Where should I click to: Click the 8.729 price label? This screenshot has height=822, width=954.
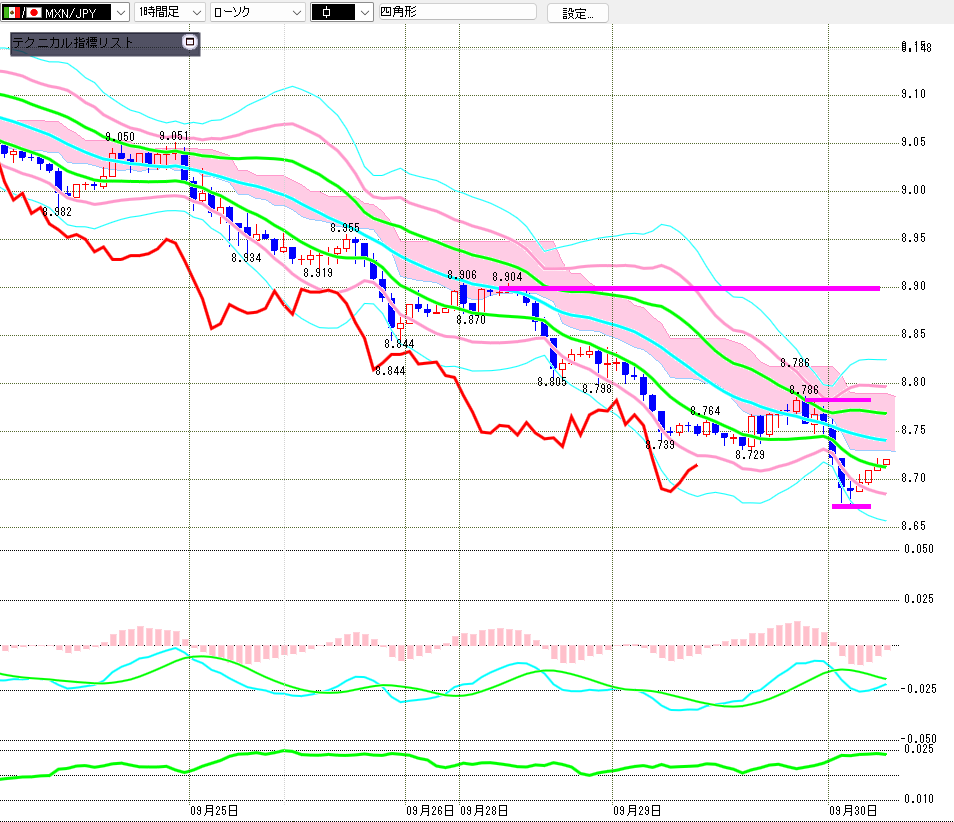pyautogui.click(x=750, y=455)
